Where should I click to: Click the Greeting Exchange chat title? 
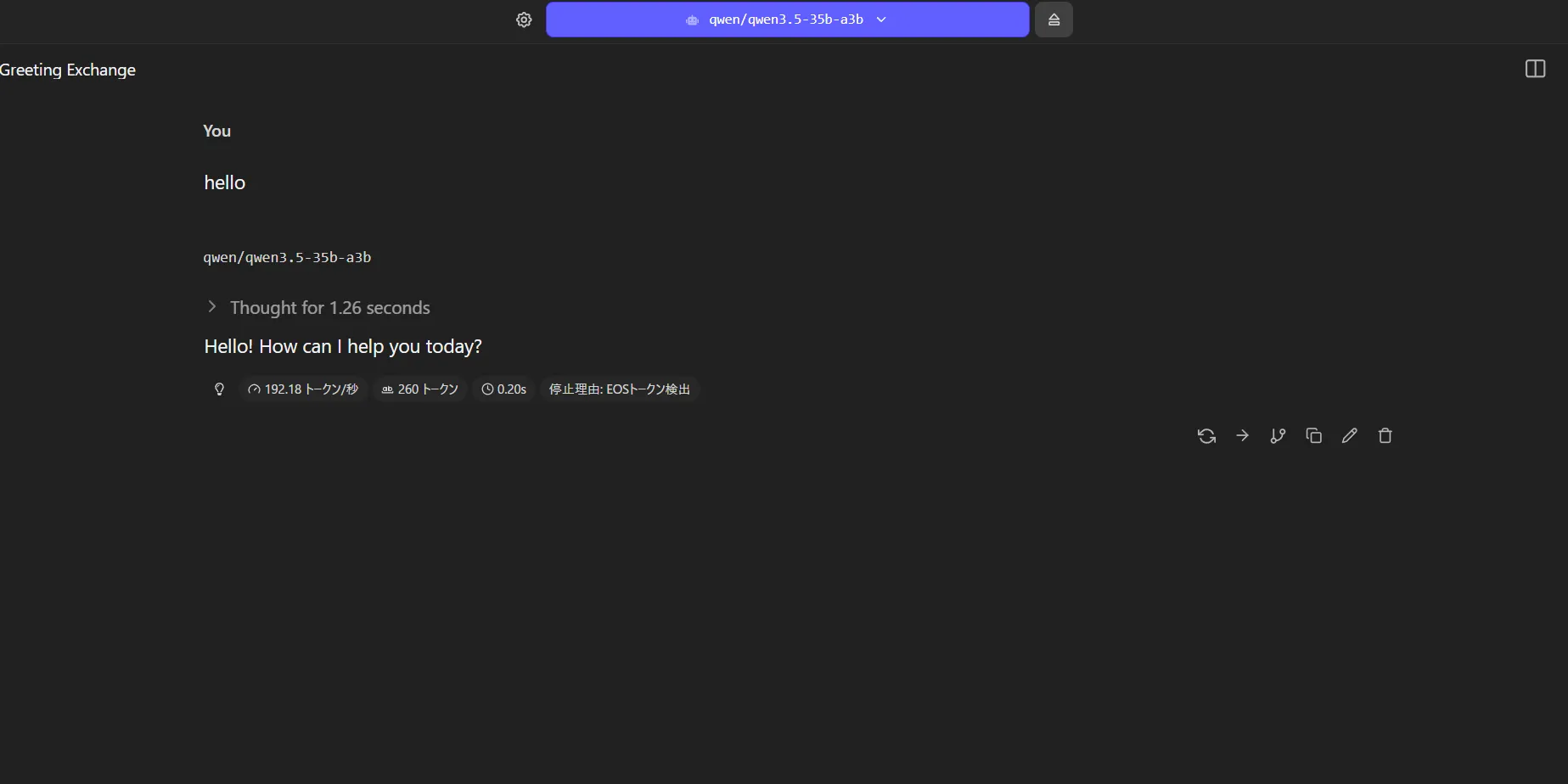coord(68,70)
